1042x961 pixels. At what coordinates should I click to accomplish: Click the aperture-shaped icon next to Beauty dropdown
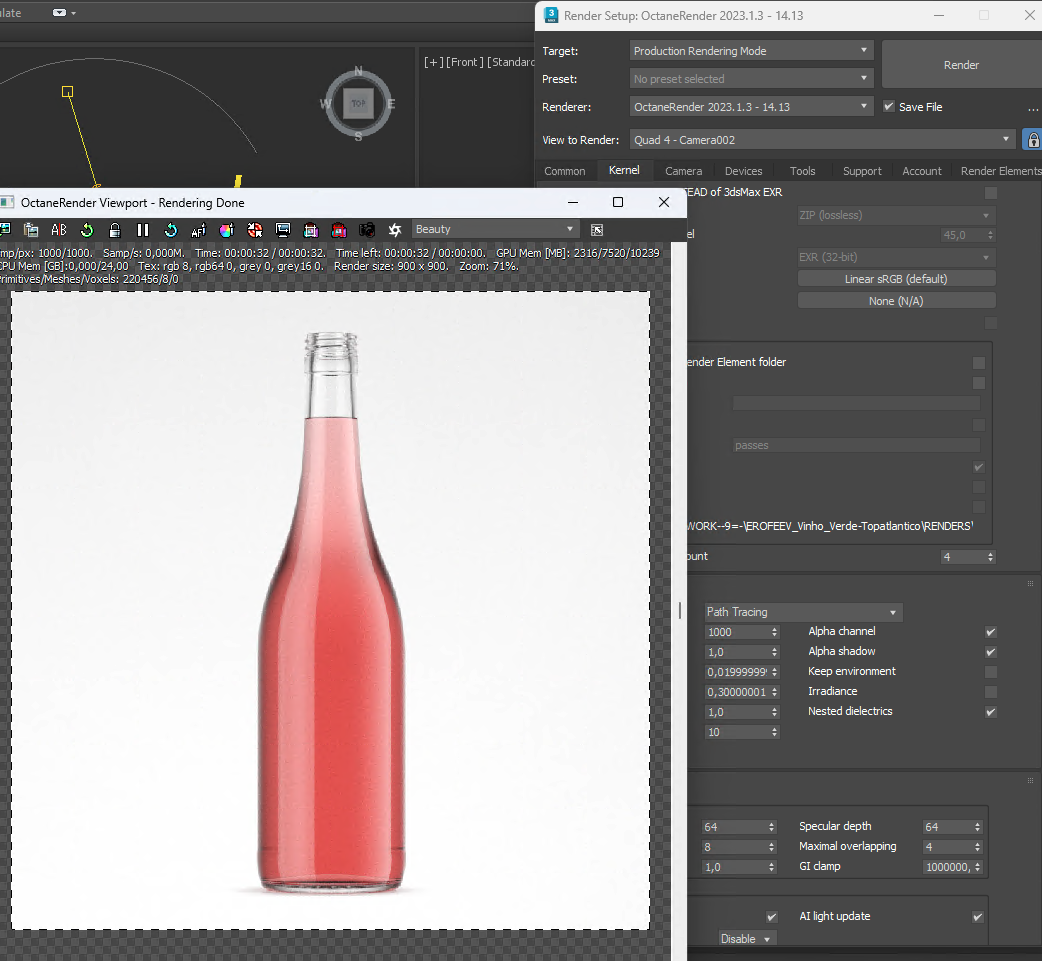(395, 230)
